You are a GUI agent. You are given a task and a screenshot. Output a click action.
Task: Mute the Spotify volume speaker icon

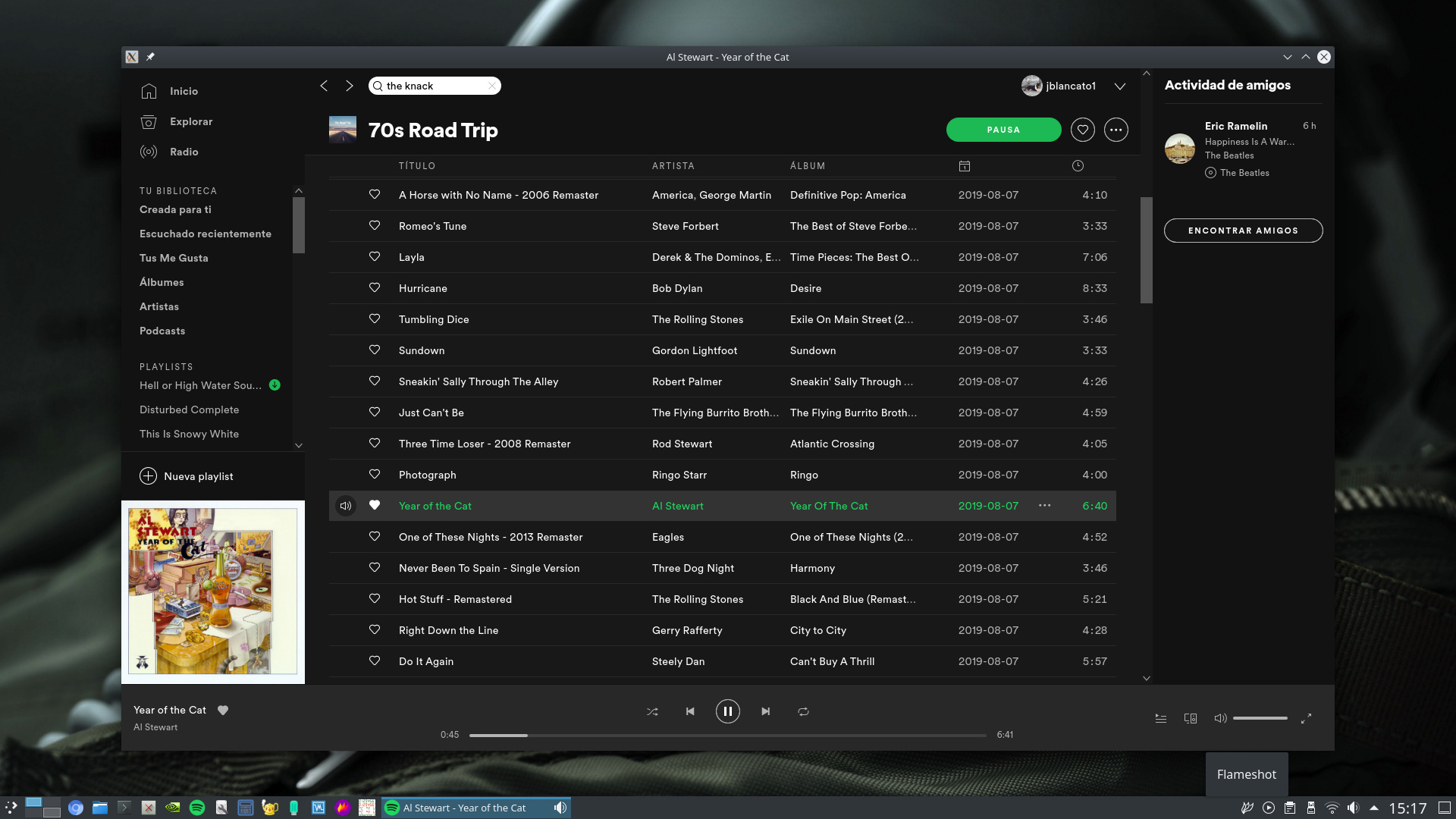(1220, 718)
